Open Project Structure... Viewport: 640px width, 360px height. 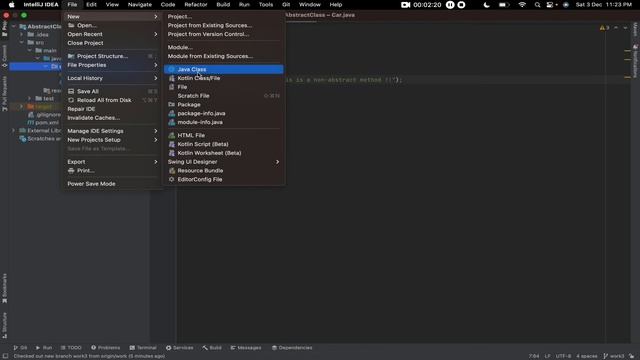coord(112,56)
